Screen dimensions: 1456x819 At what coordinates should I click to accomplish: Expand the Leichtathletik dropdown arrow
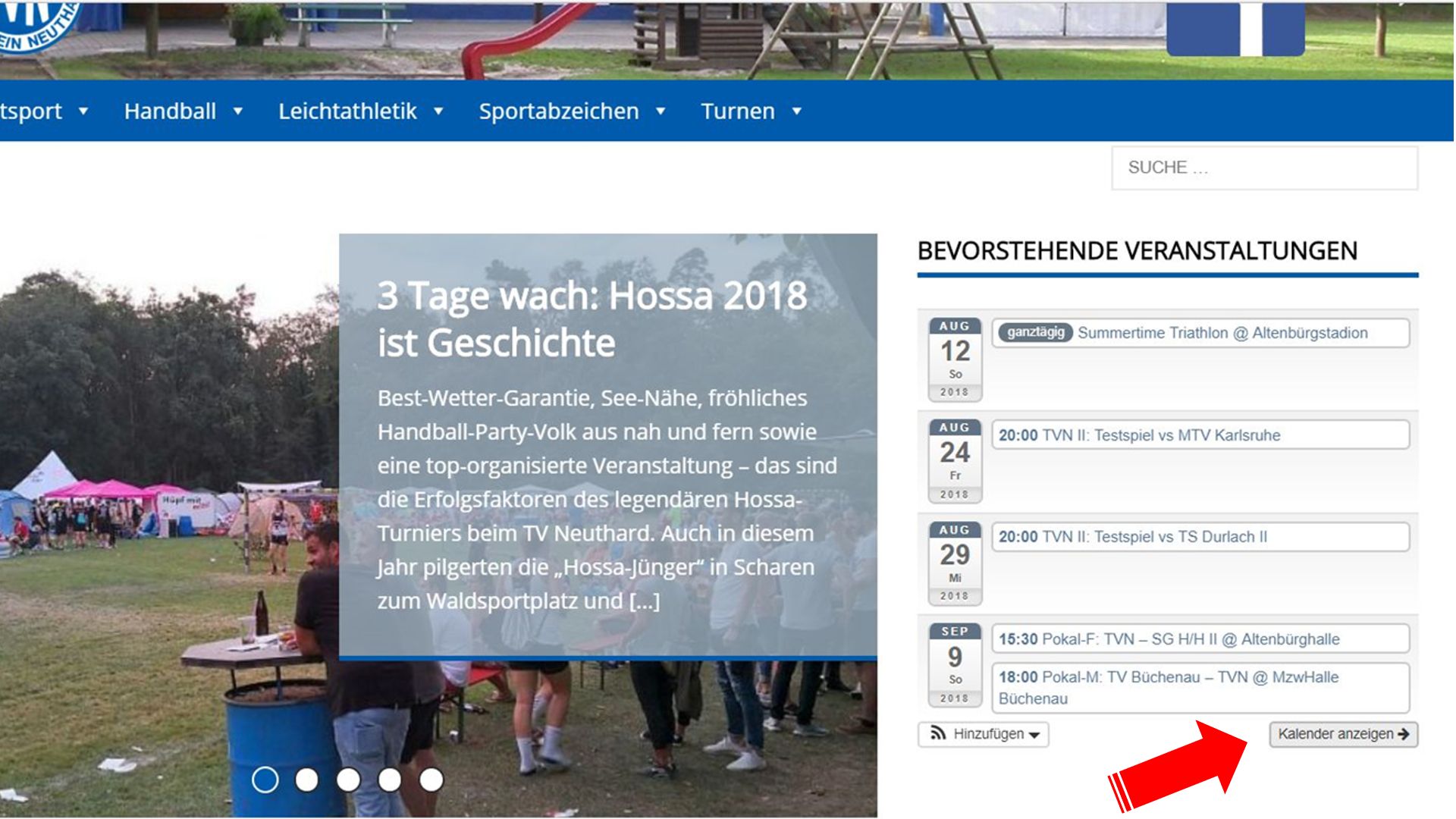pos(438,111)
